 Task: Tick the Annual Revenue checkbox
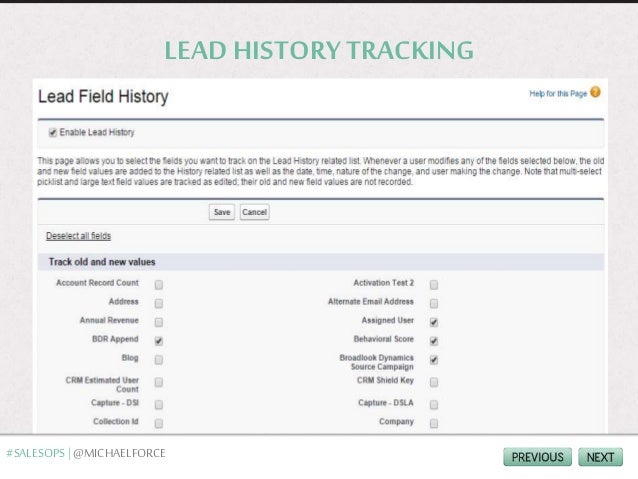[x=159, y=322]
